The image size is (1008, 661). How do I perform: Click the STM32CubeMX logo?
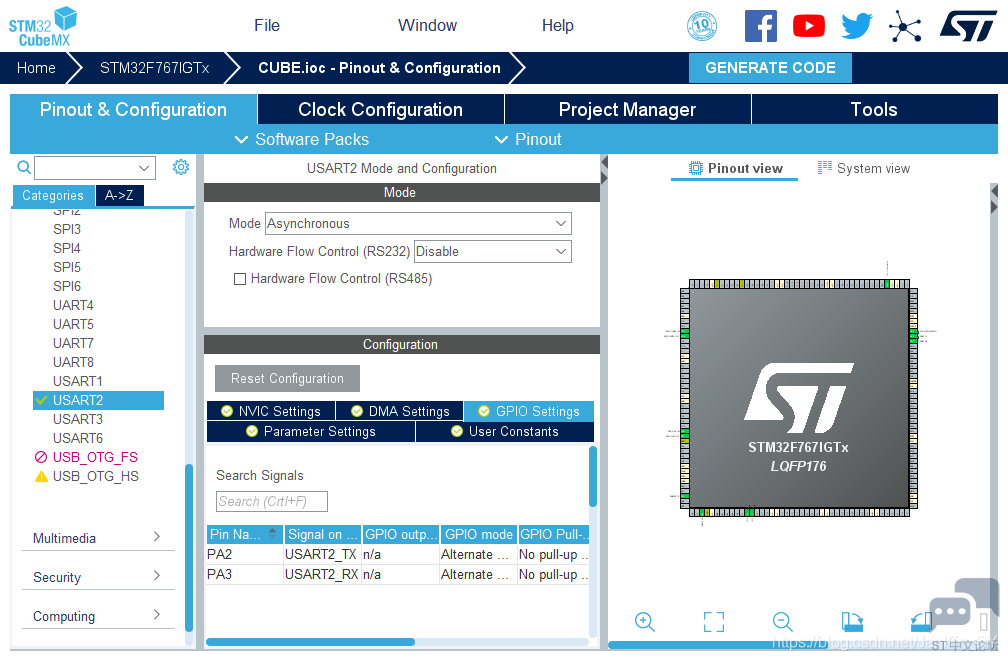42,26
